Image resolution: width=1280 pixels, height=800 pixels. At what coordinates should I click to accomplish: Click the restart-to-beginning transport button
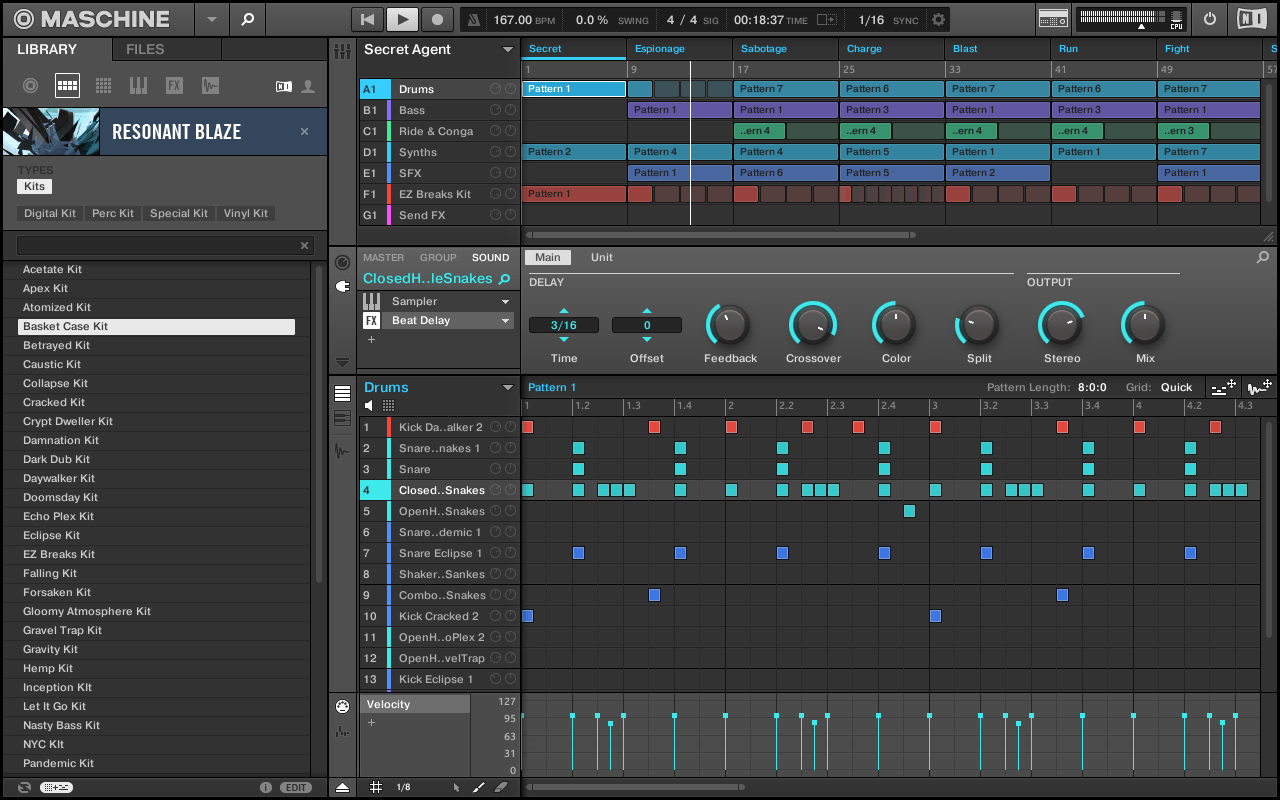(x=367, y=19)
